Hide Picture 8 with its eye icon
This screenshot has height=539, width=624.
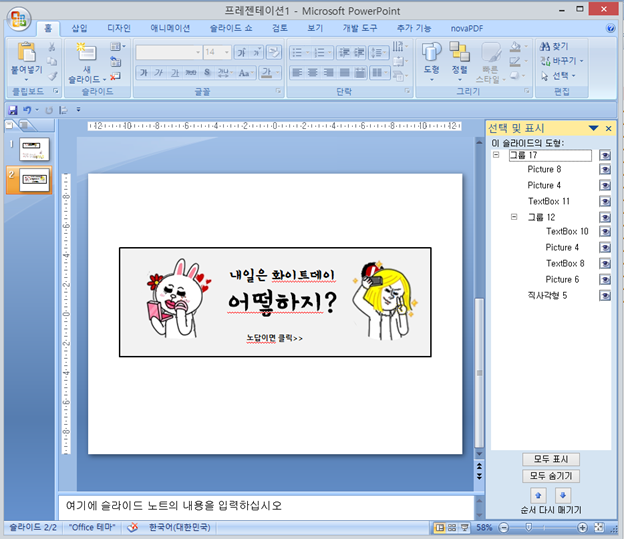pyautogui.click(x=605, y=170)
